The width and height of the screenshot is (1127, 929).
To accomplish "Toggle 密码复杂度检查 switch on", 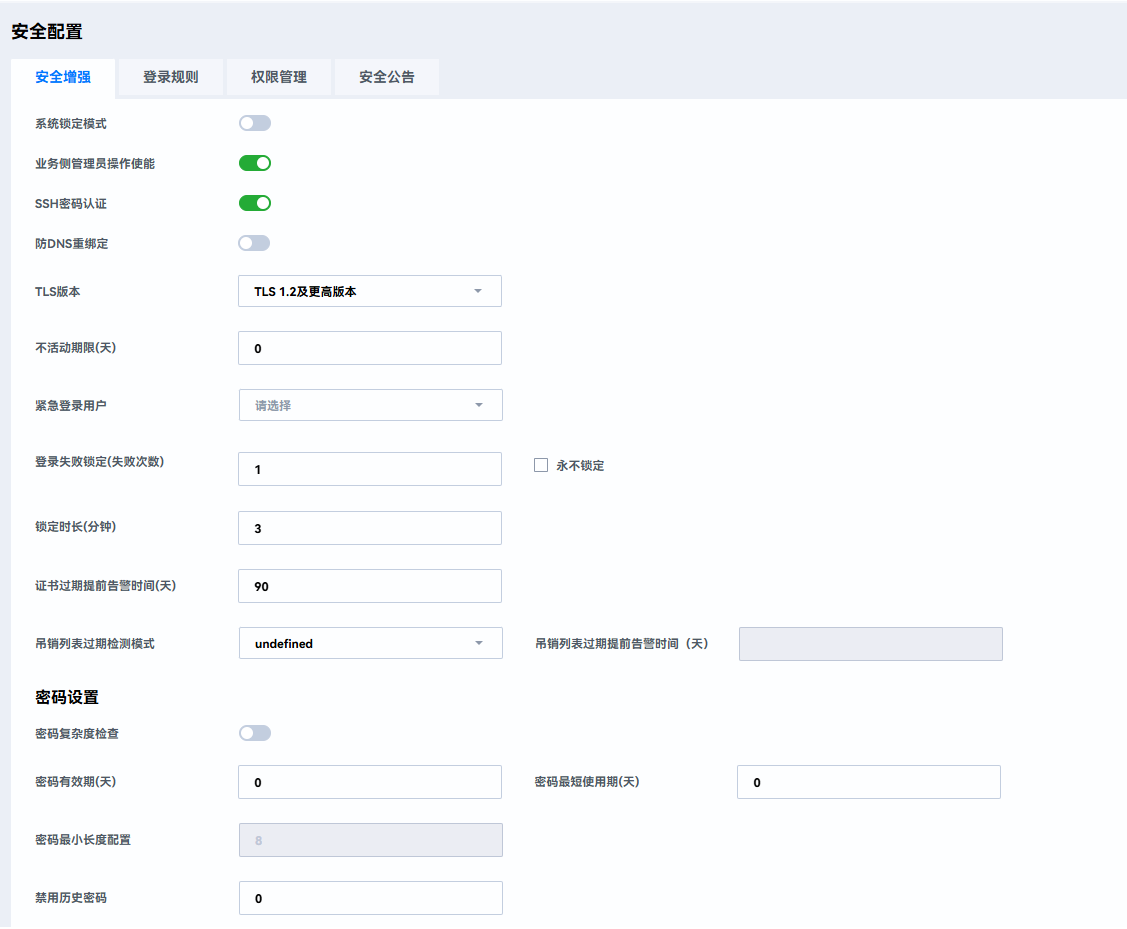I will pos(254,733).
